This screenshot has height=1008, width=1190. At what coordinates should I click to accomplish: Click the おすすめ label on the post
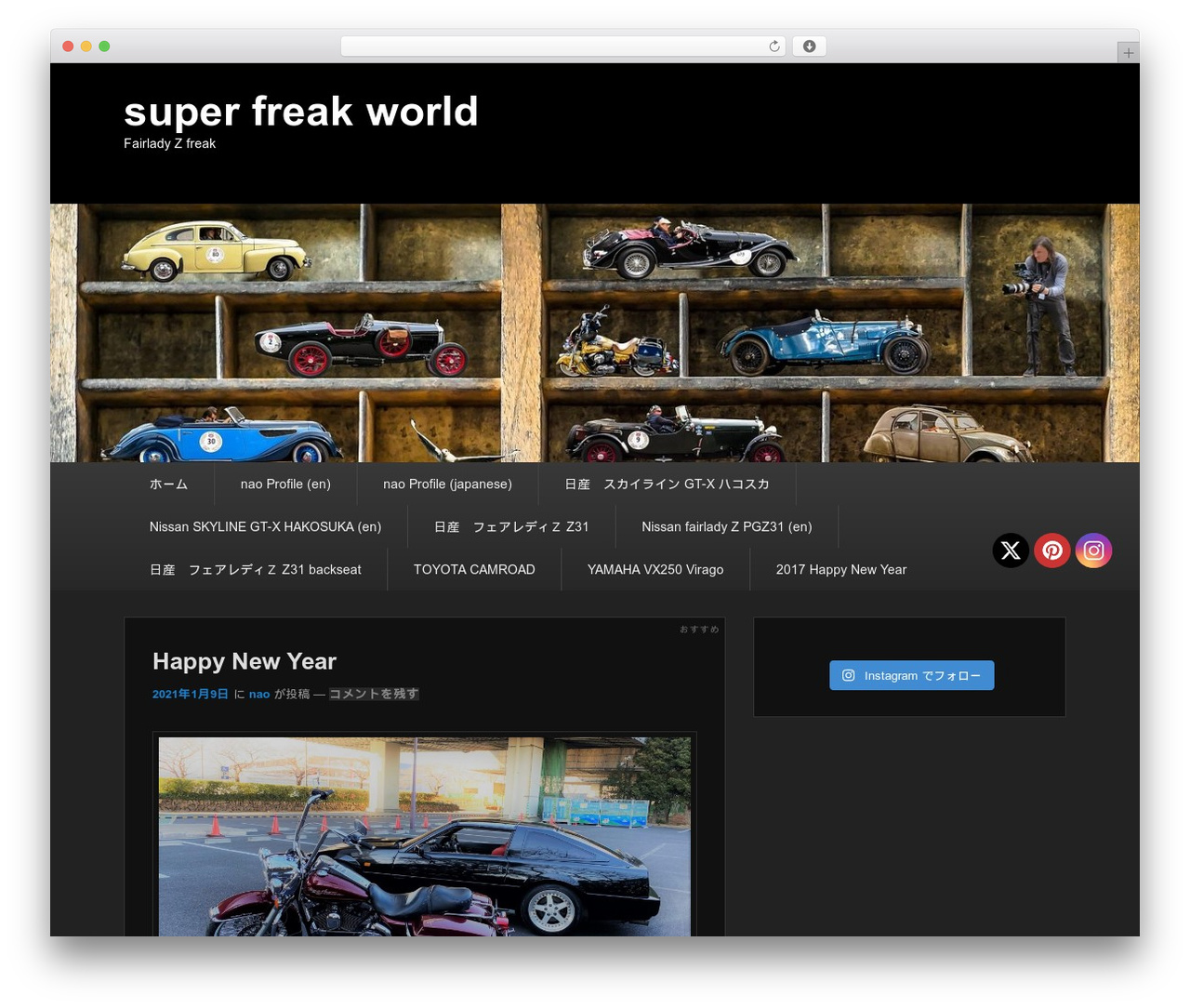pos(699,630)
